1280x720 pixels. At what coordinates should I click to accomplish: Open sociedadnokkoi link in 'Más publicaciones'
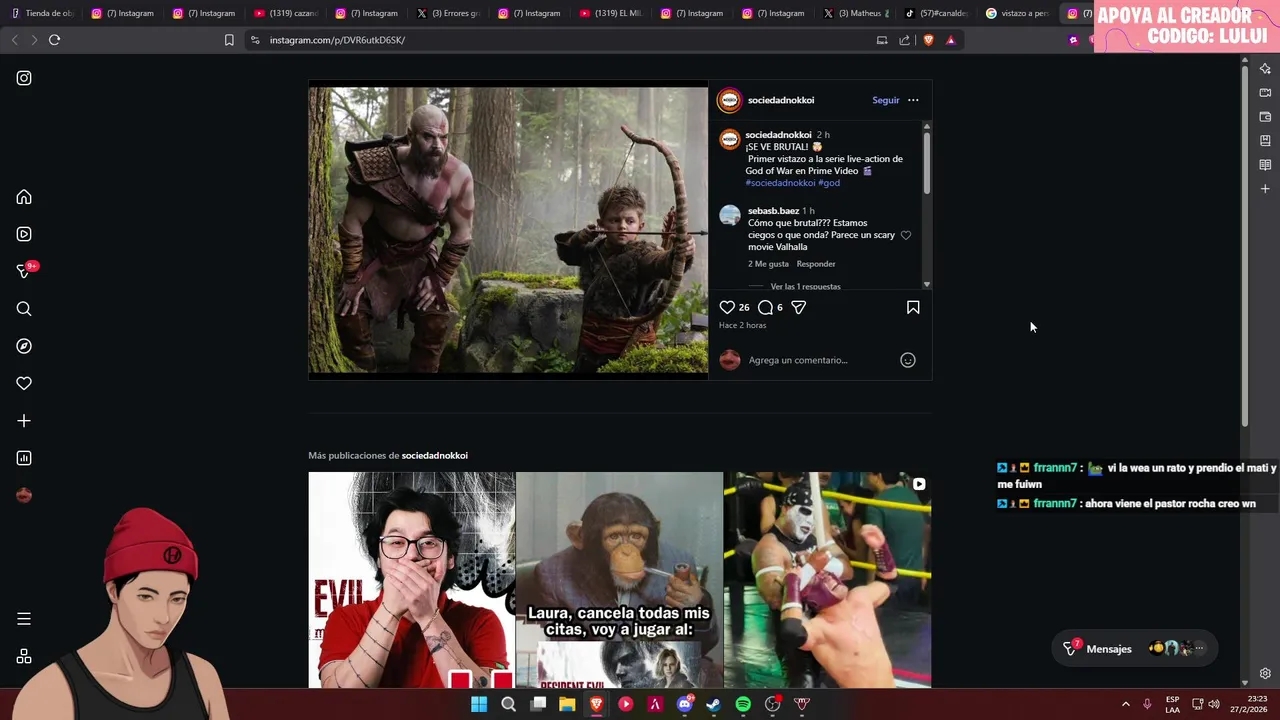point(435,455)
